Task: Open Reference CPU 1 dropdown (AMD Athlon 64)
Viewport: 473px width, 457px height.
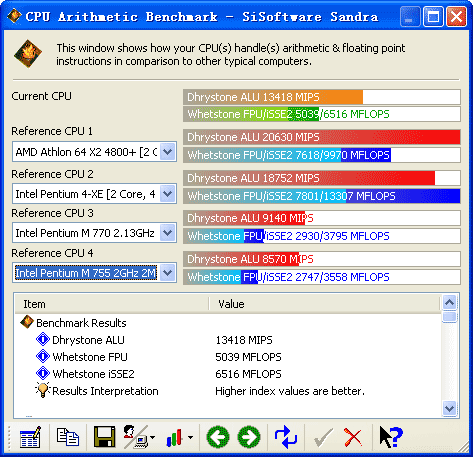Action: click(x=168, y=152)
